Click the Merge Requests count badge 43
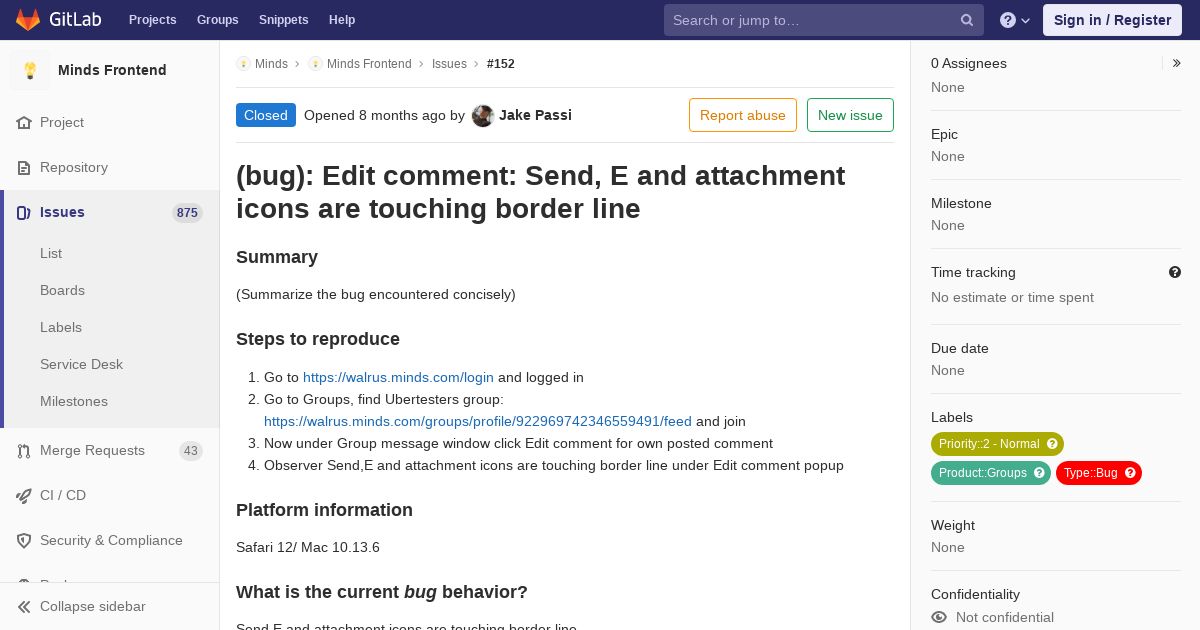 [190, 450]
